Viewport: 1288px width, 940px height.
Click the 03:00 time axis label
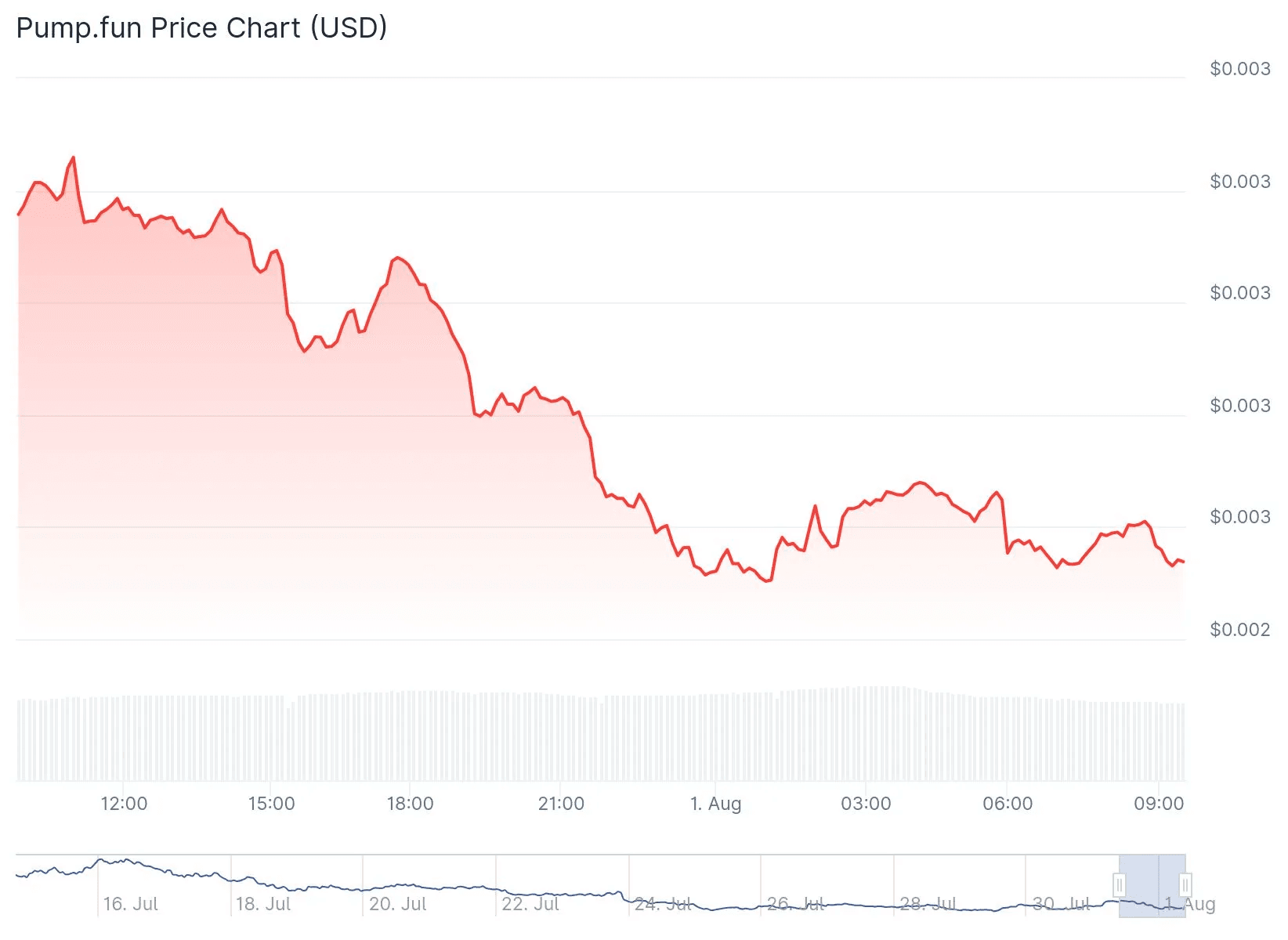pyautogui.click(x=866, y=804)
